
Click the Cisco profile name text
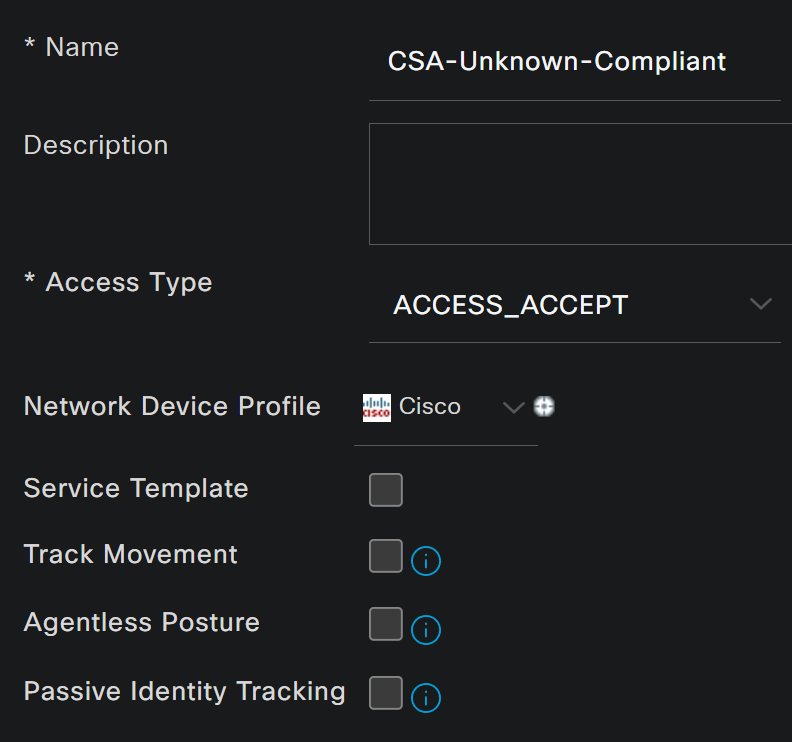coord(429,407)
